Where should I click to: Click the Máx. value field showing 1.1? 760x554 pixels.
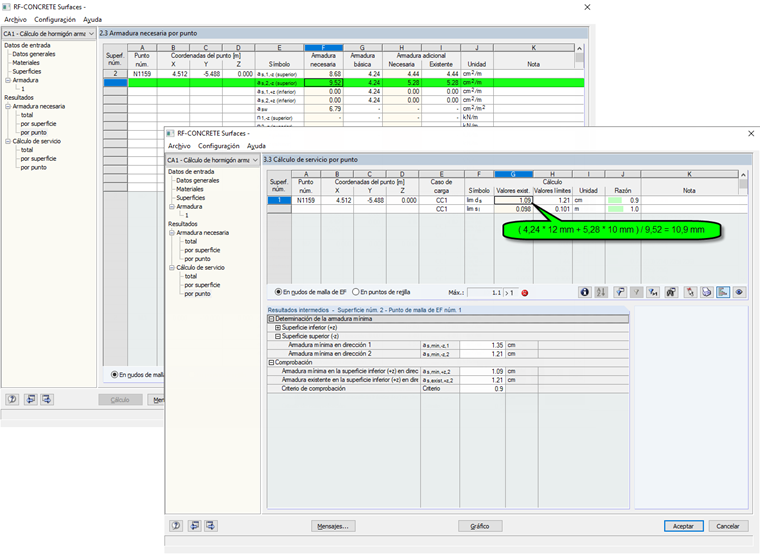(485, 293)
